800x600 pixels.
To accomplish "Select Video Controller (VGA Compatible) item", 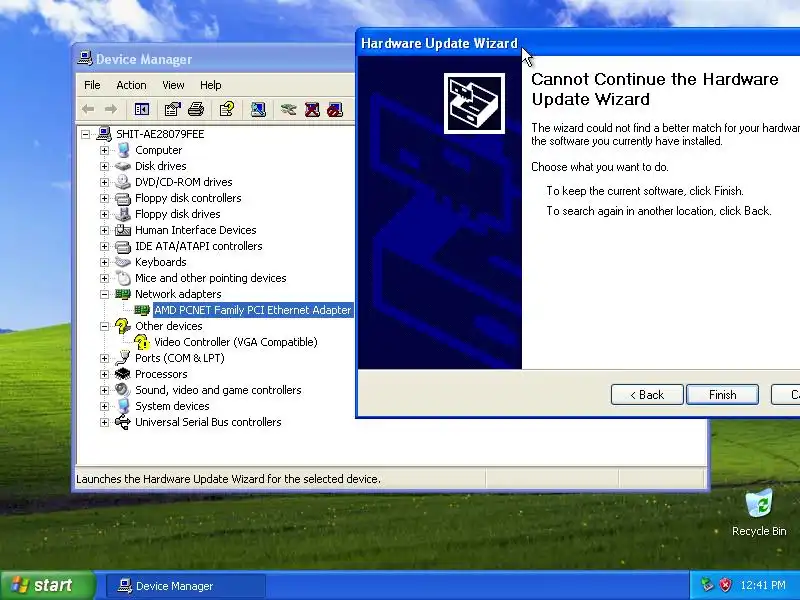I will [x=236, y=342].
